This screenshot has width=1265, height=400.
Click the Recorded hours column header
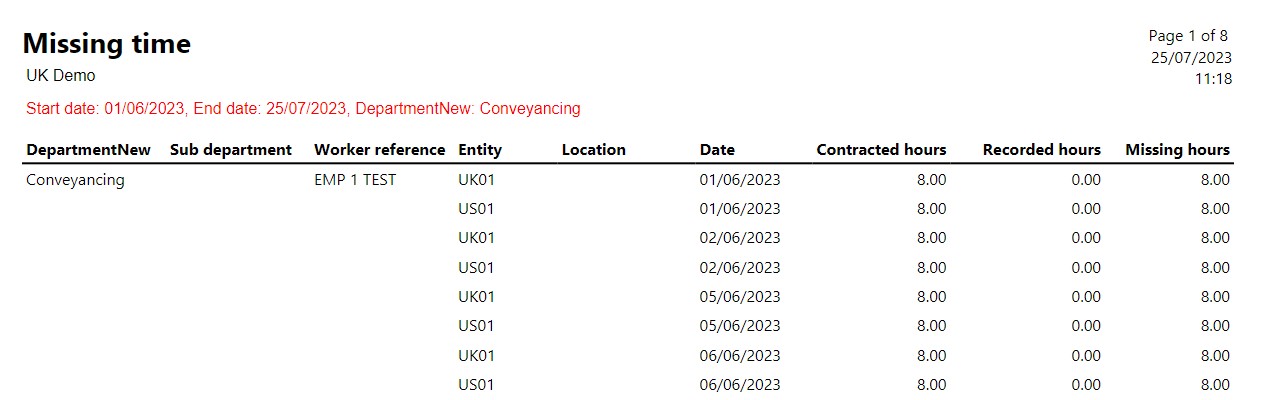(x=1042, y=150)
